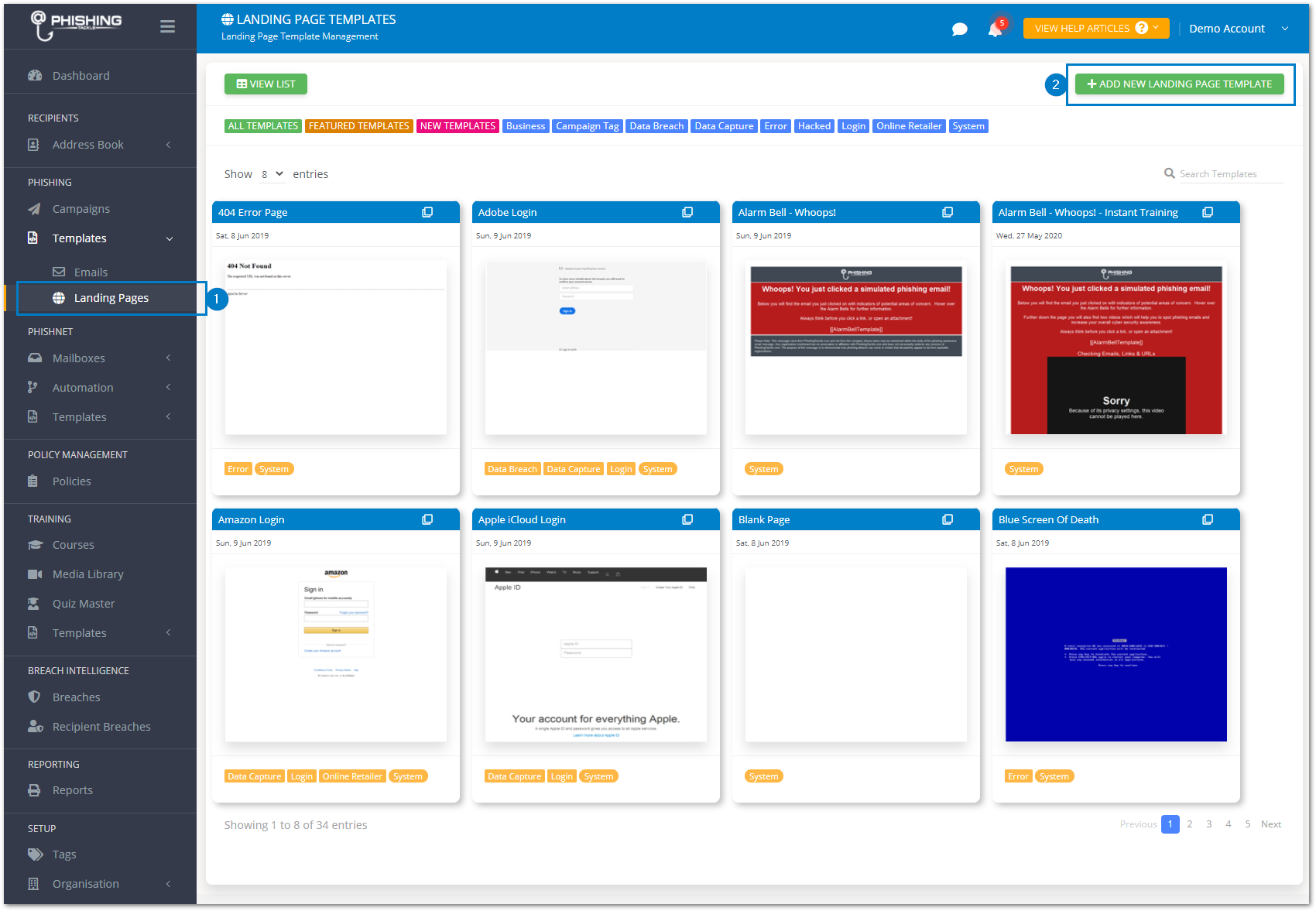1316x911 pixels.
Task: Click Data Breach tag on Adobe Login card
Action: click(512, 469)
